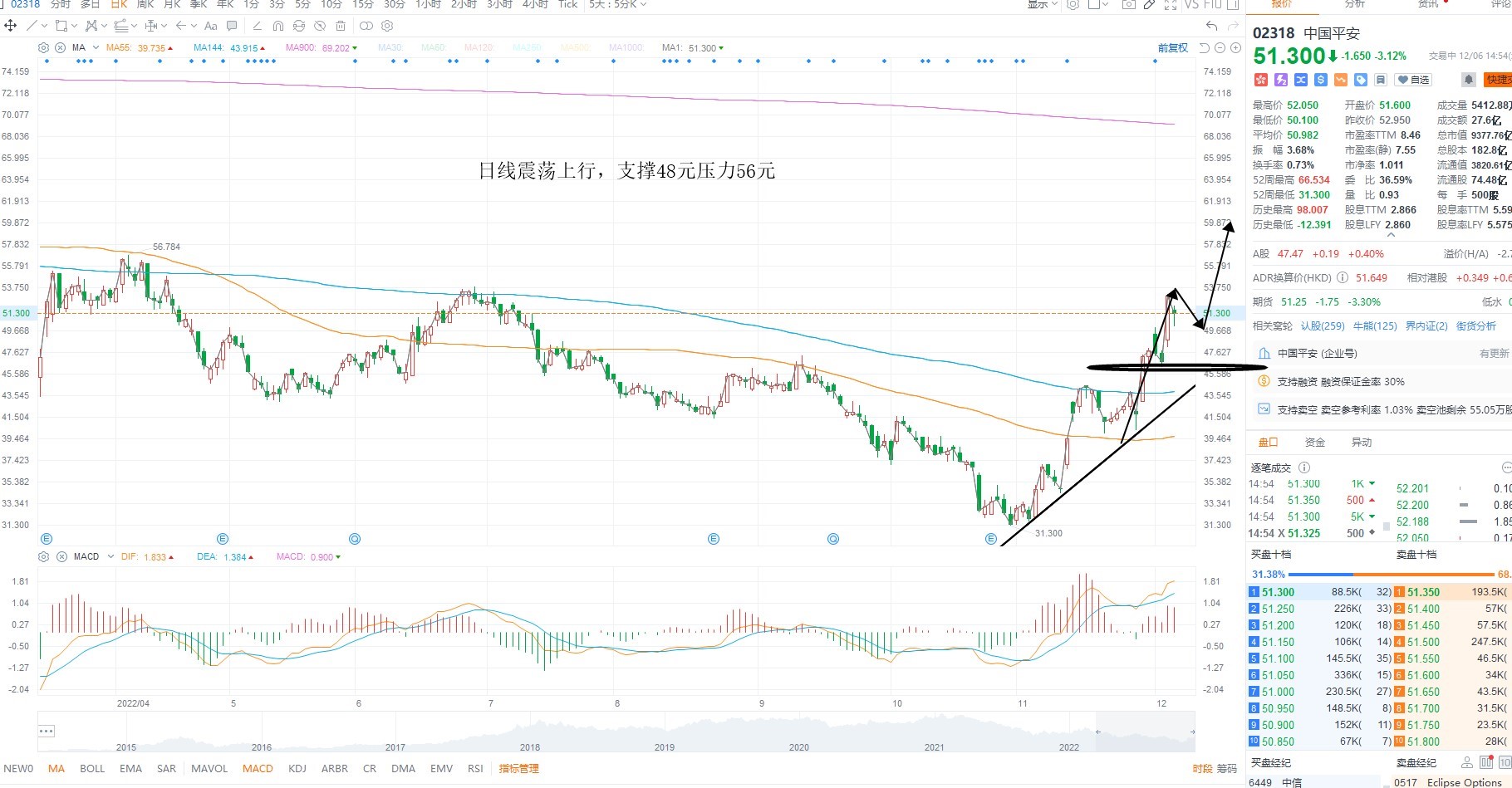Enter fullscreen chart mode icon

(1171, 4)
